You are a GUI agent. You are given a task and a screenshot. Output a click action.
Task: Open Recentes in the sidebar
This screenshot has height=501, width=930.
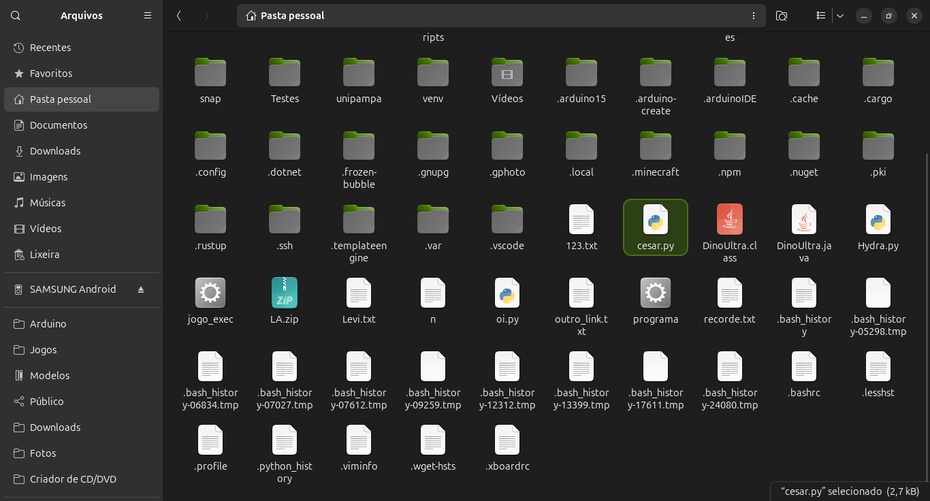coord(81,47)
